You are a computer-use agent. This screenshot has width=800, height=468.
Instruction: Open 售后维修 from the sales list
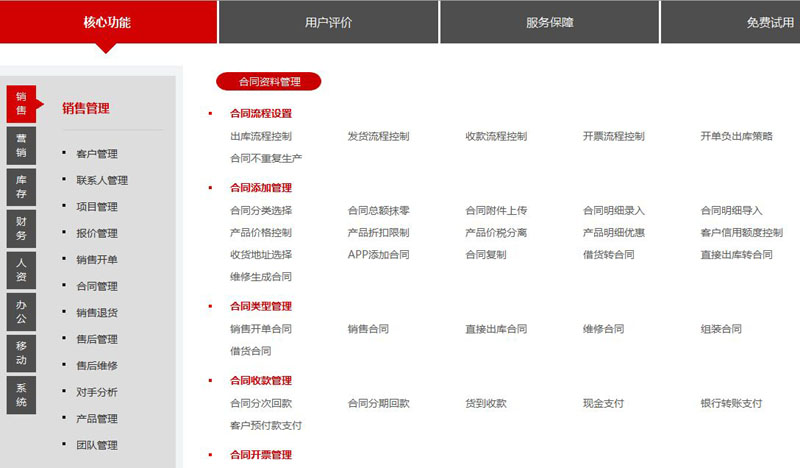pos(97,366)
